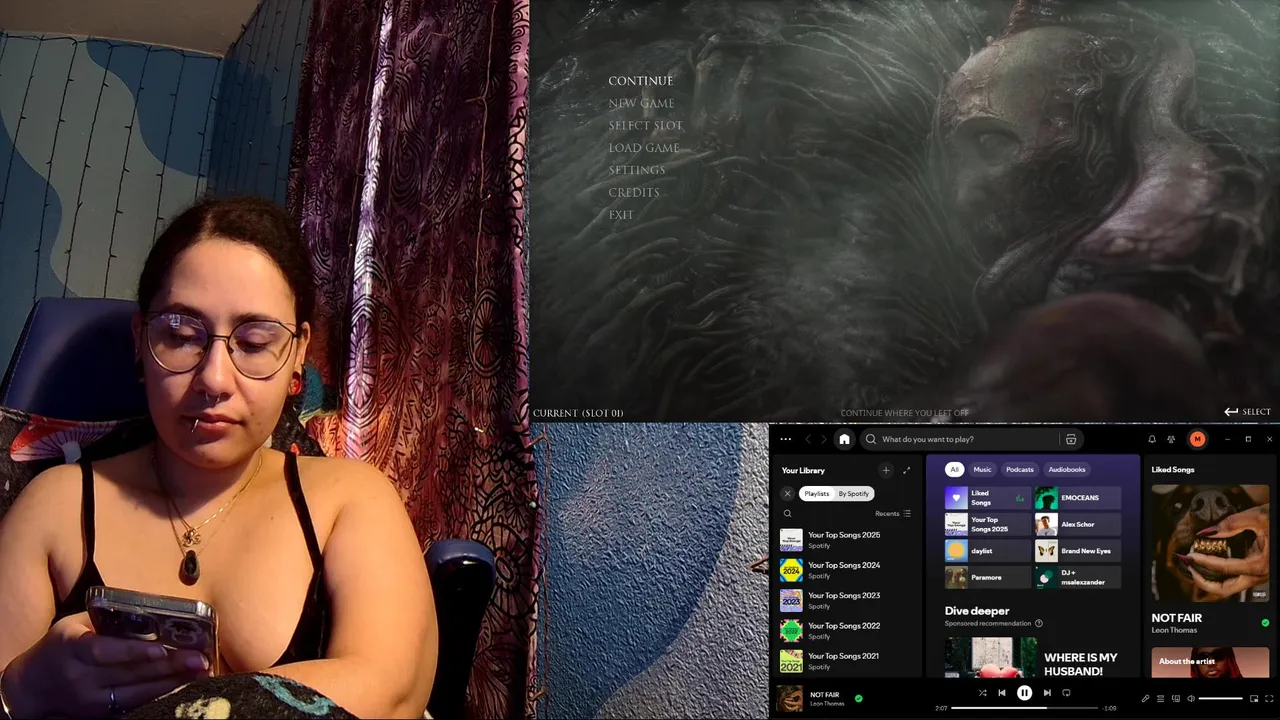Choose EXIT in the game menu
Screen dimensions: 1280x720
click(621, 215)
